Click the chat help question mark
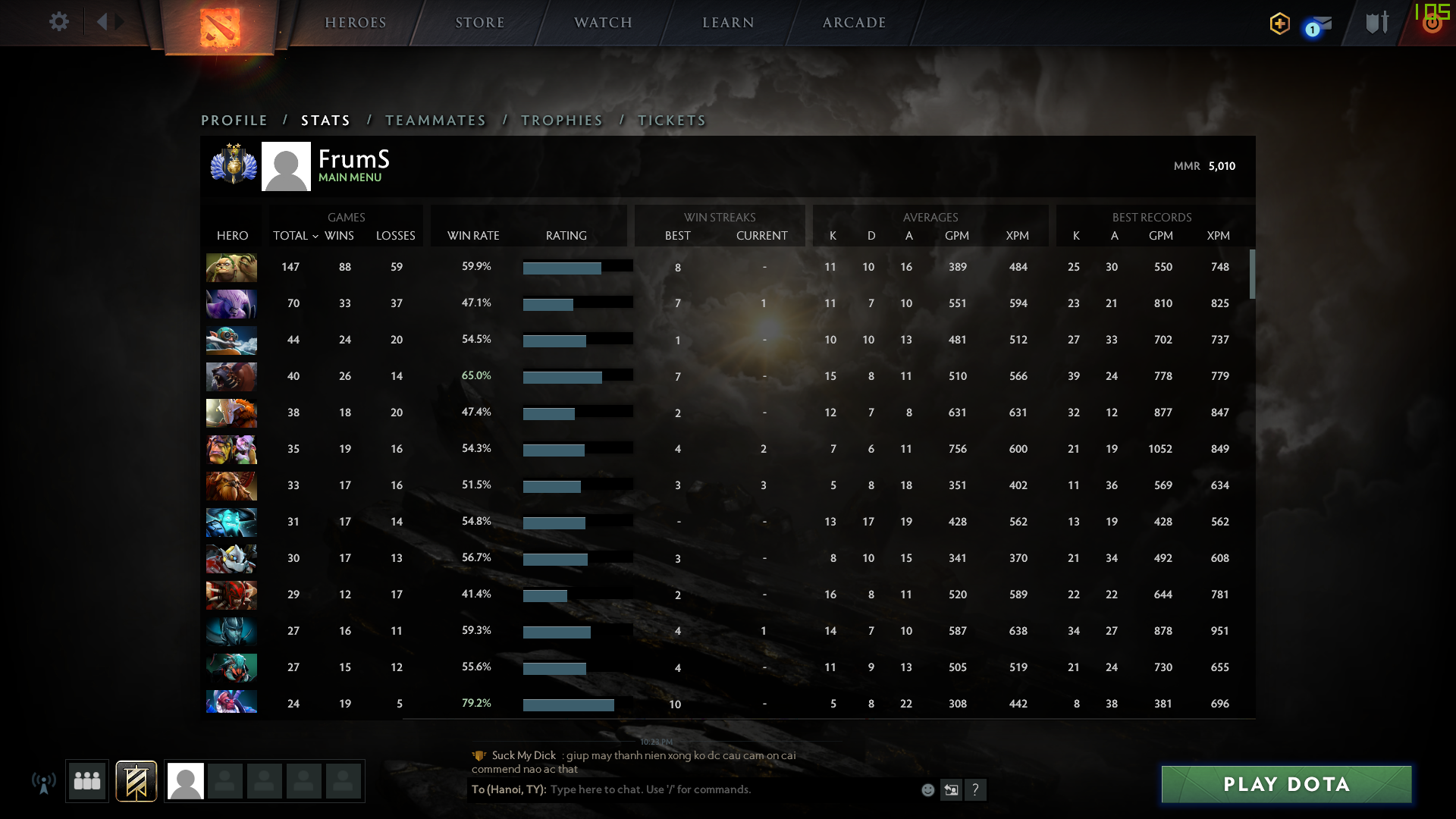Viewport: 1456px width, 819px height. [975, 790]
